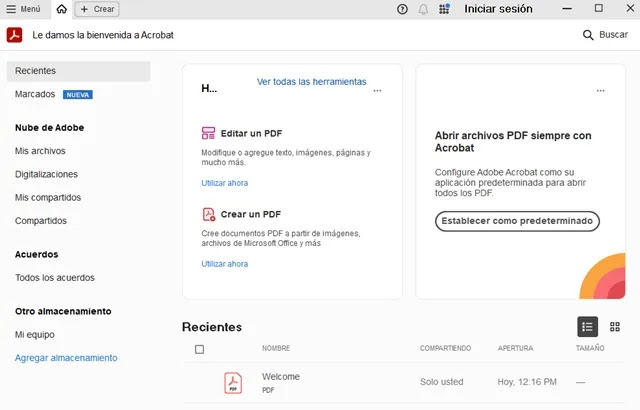Open Digitalizaciones in the sidebar
The width and height of the screenshot is (640, 410).
point(46,174)
